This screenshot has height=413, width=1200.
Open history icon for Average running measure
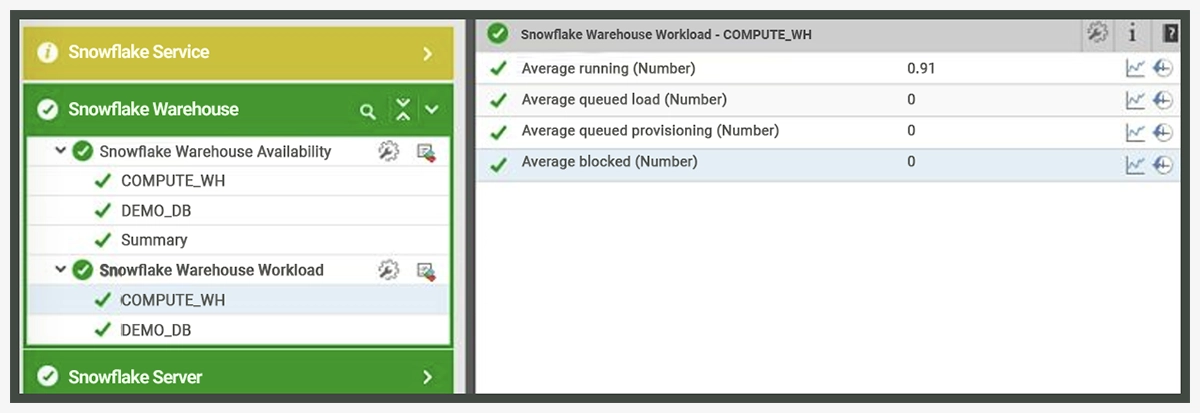1162,69
